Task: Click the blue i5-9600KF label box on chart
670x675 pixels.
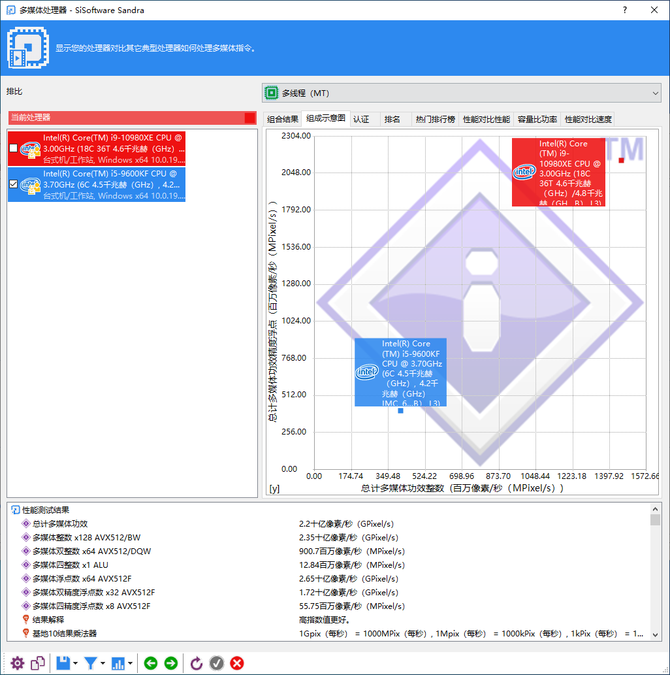Action: pos(400,372)
